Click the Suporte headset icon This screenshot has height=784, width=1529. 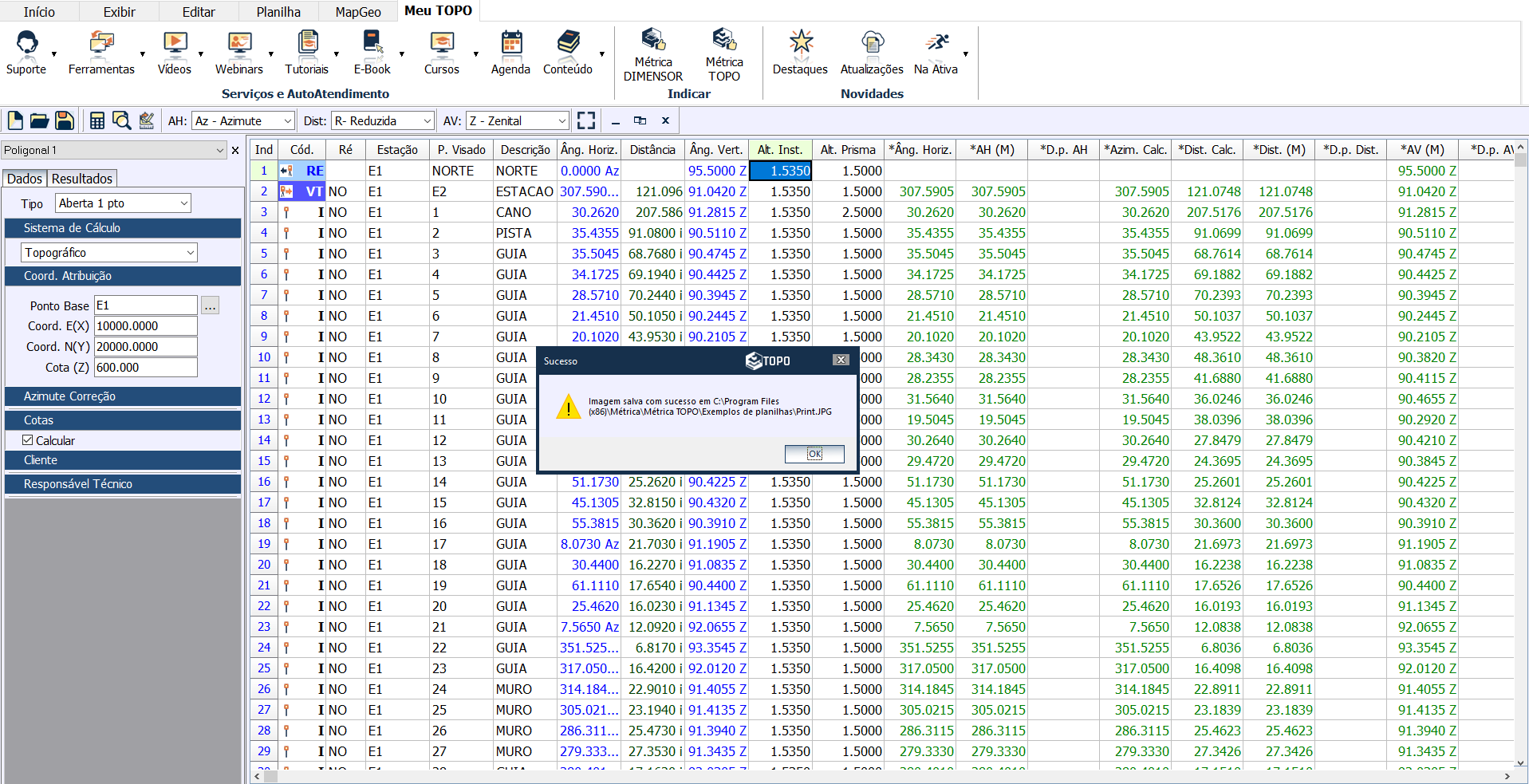point(26,44)
